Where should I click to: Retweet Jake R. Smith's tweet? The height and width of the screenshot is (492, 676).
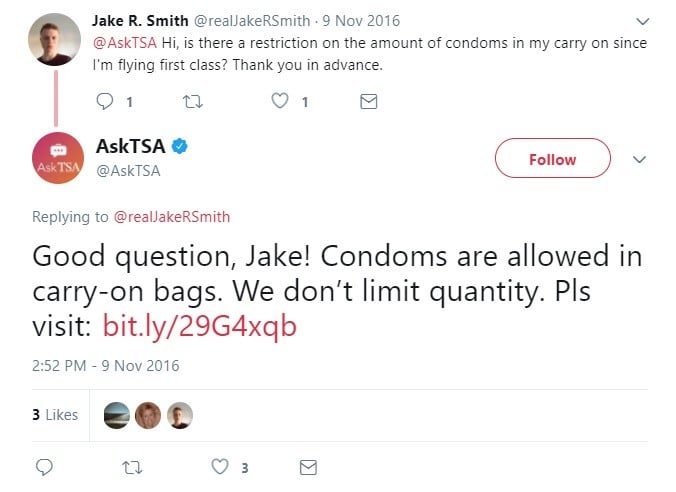192,102
